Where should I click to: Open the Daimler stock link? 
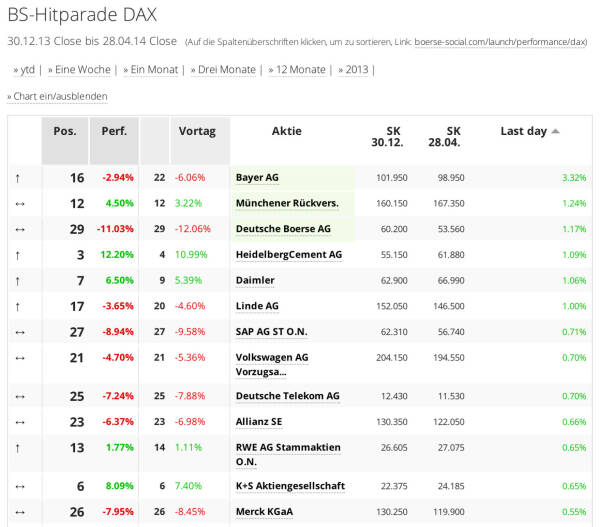tap(255, 281)
